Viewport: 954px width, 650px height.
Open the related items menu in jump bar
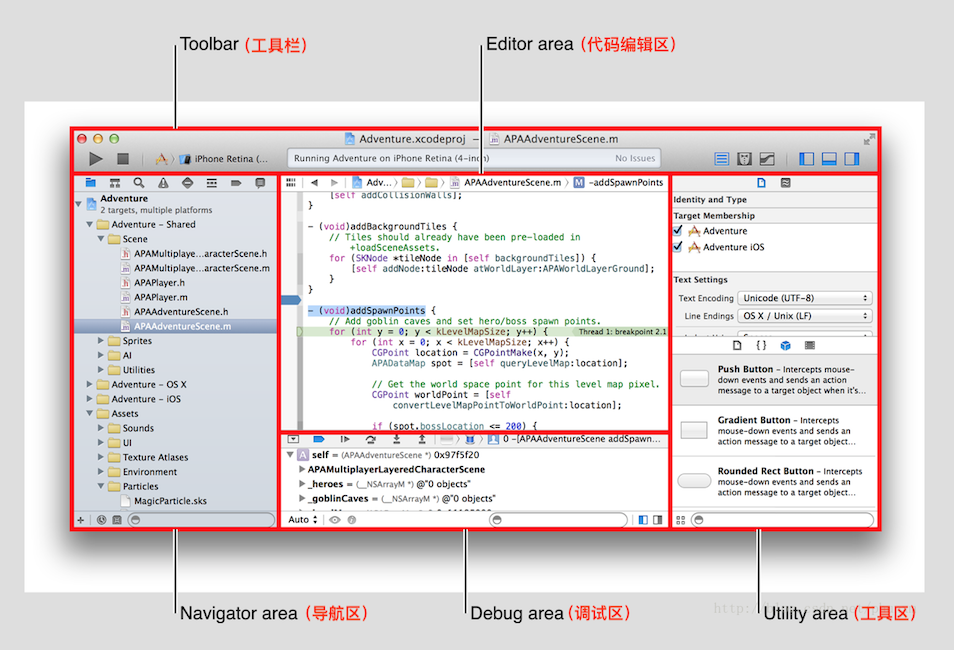pyautogui.click(x=291, y=183)
